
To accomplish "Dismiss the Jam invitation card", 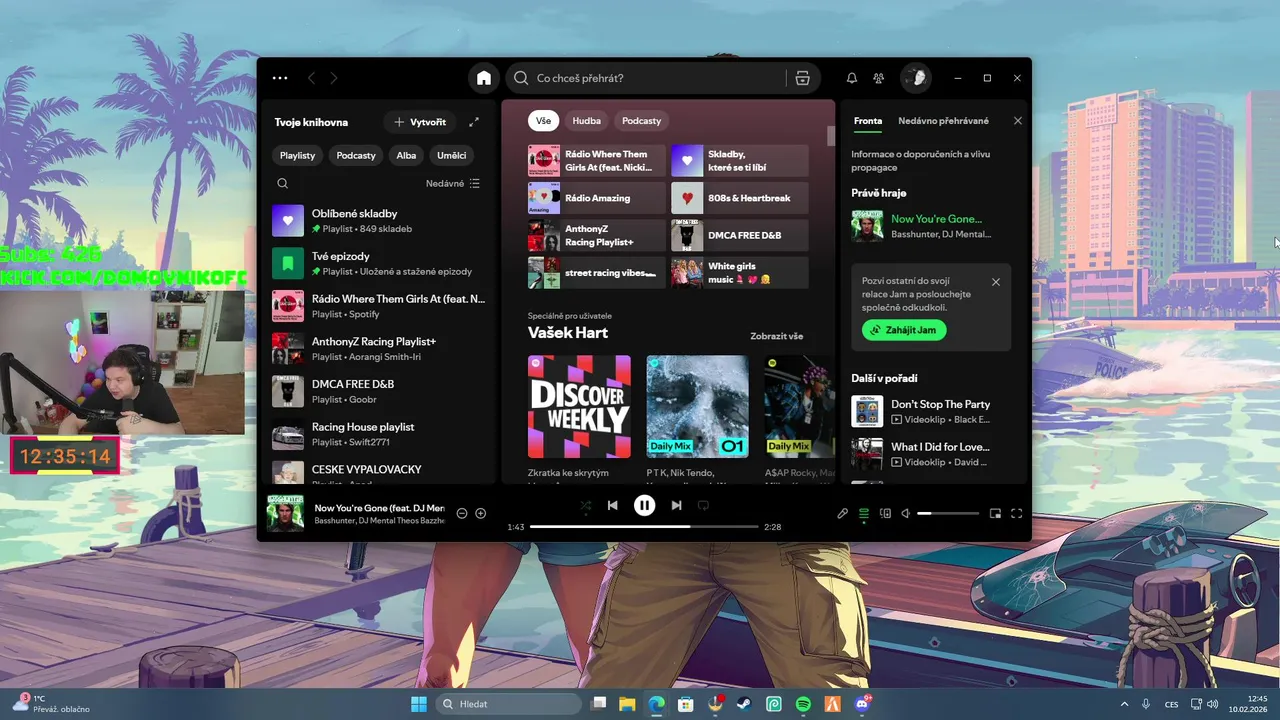I will point(996,282).
